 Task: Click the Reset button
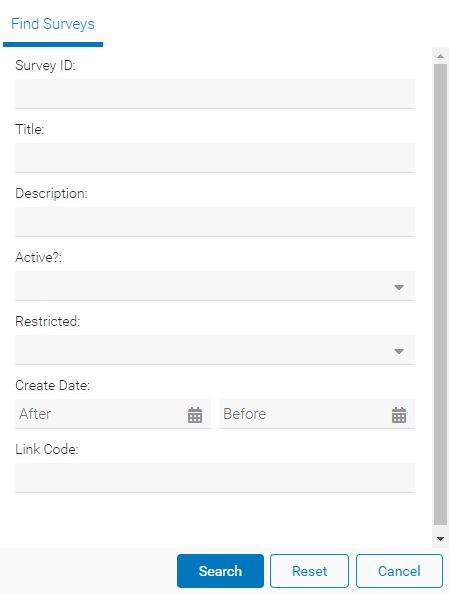(309, 571)
